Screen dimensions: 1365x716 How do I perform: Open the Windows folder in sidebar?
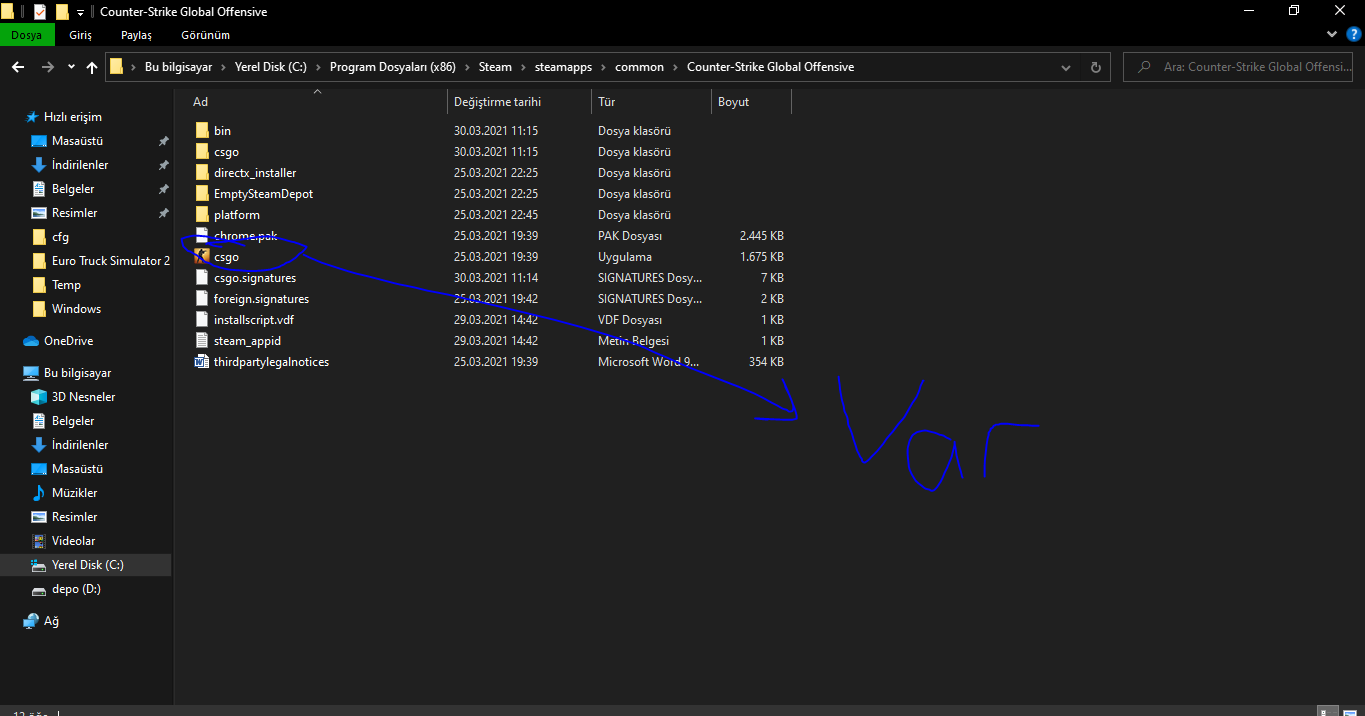click(x=76, y=309)
